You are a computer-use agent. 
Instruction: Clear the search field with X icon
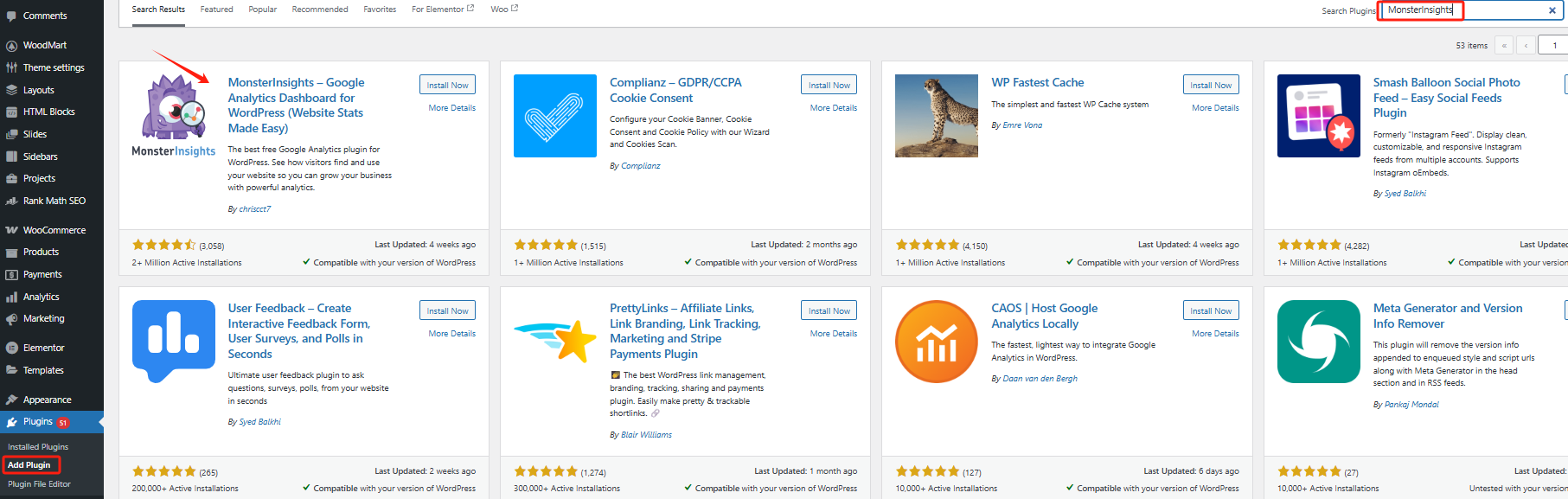[x=1552, y=10]
